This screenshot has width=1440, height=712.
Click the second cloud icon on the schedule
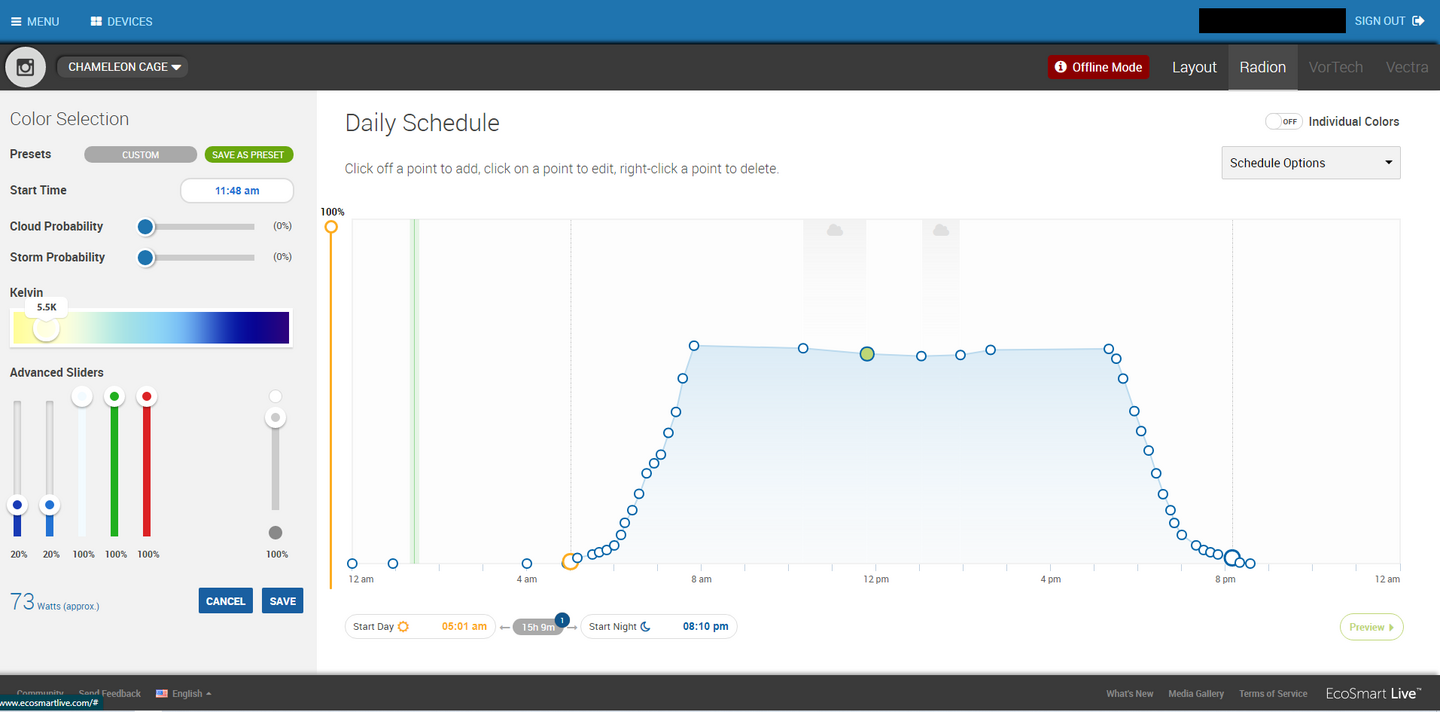pyautogui.click(x=940, y=231)
